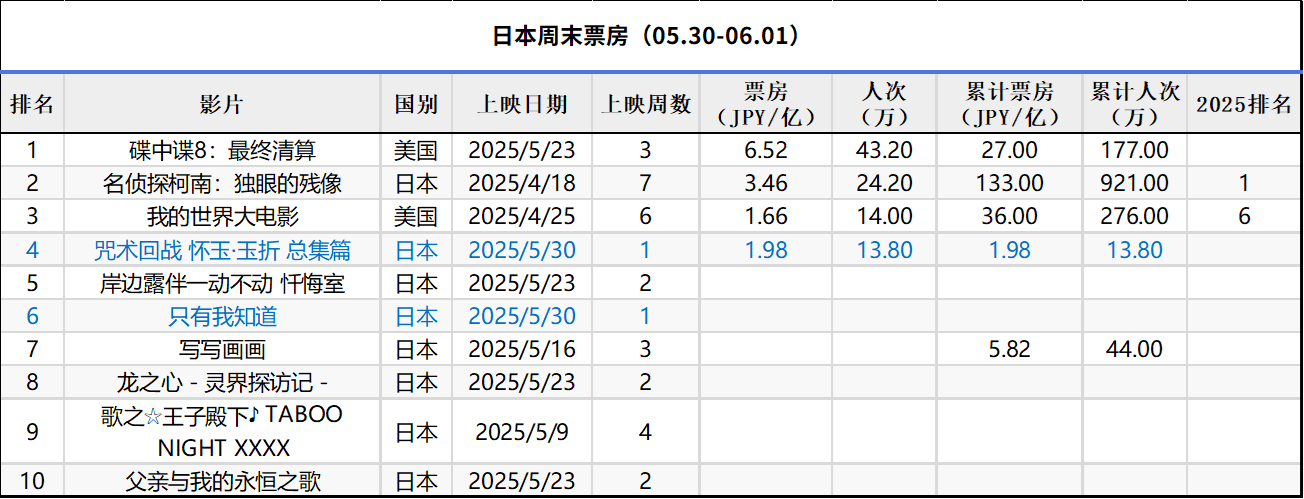Select film name 咒术回战 怀玉·玉折 总集篇

222,249
